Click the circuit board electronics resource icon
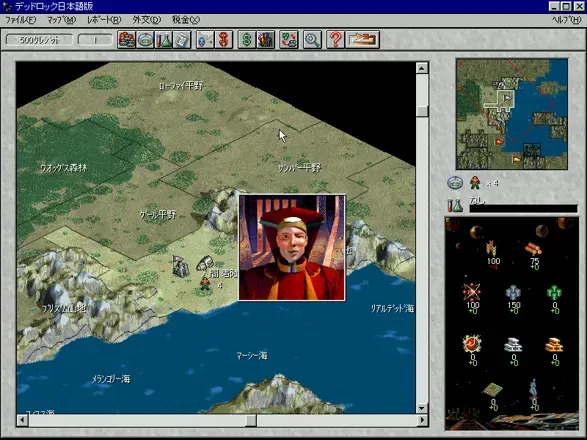Image resolution: width=587 pixels, height=440 pixels. coord(492,389)
